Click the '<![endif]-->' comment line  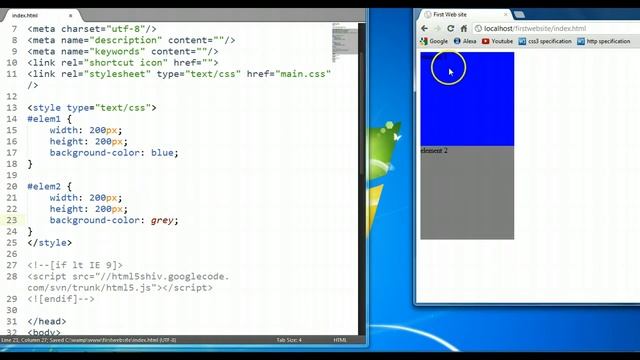pos(61,299)
